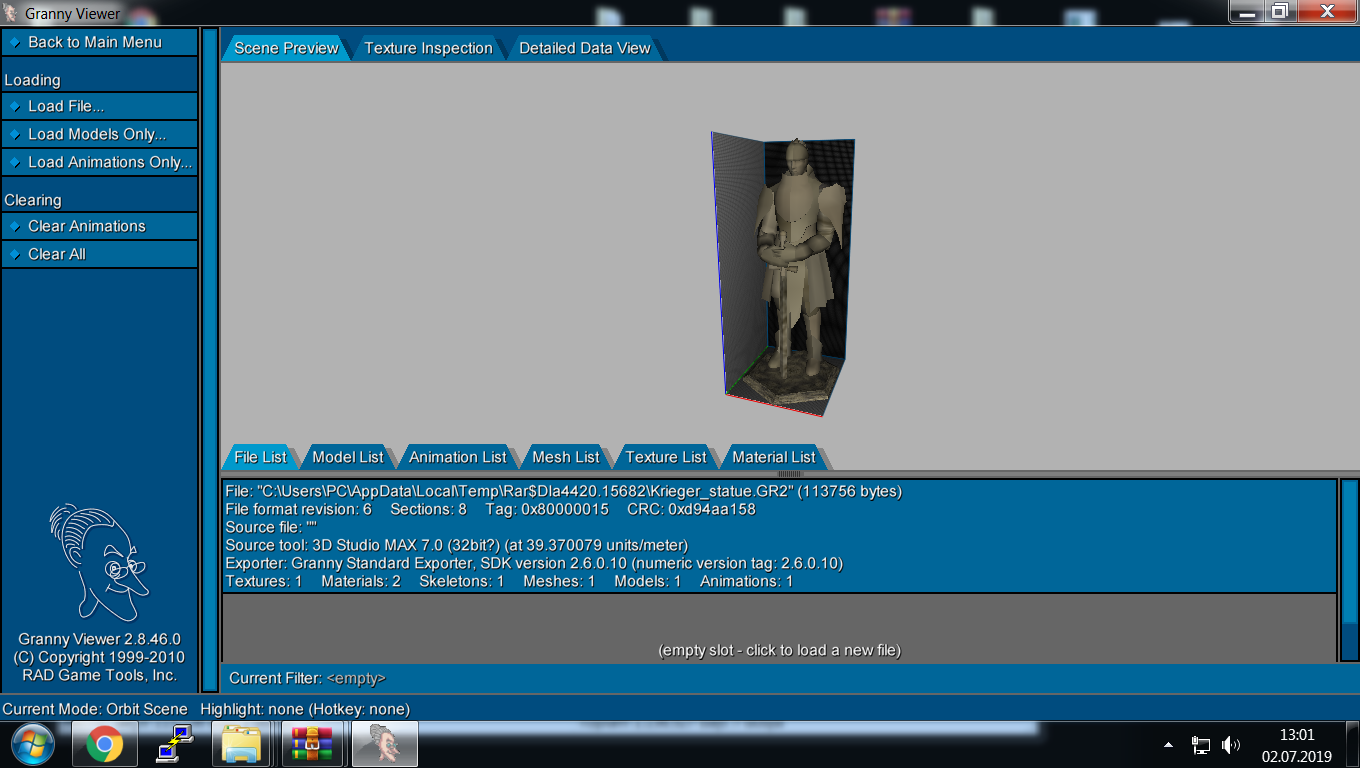The height and width of the screenshot is (768, 1360).
Task: Click the file list vertical scrollbar
Action: (1349, 570)
